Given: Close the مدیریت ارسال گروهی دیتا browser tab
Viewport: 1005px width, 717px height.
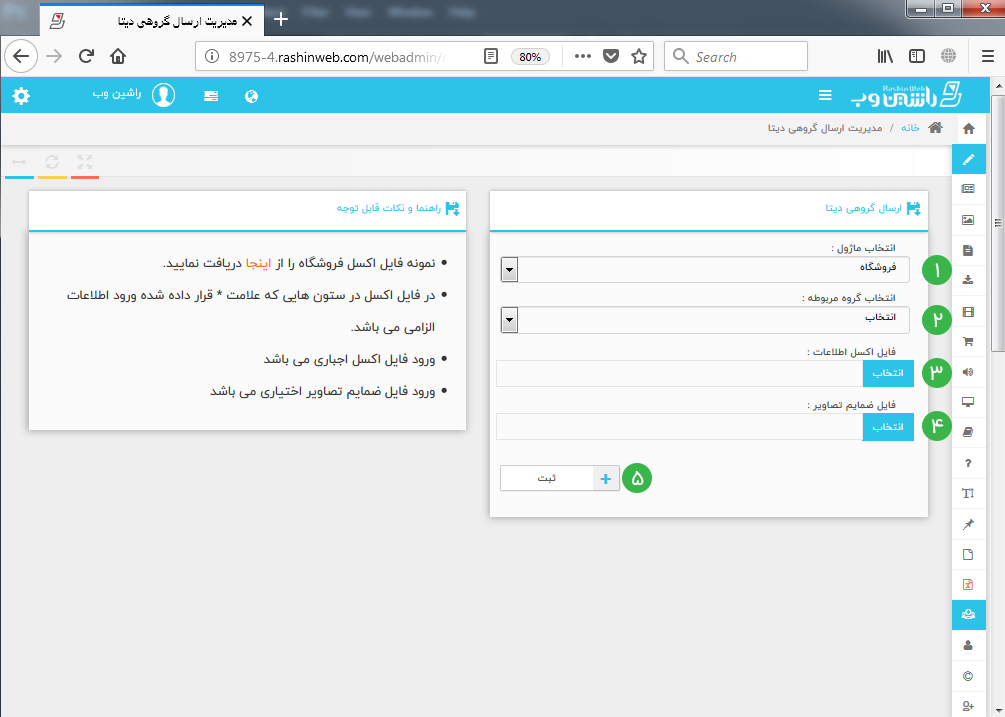Looking at the screenshot, I should (x=247, y=21).
